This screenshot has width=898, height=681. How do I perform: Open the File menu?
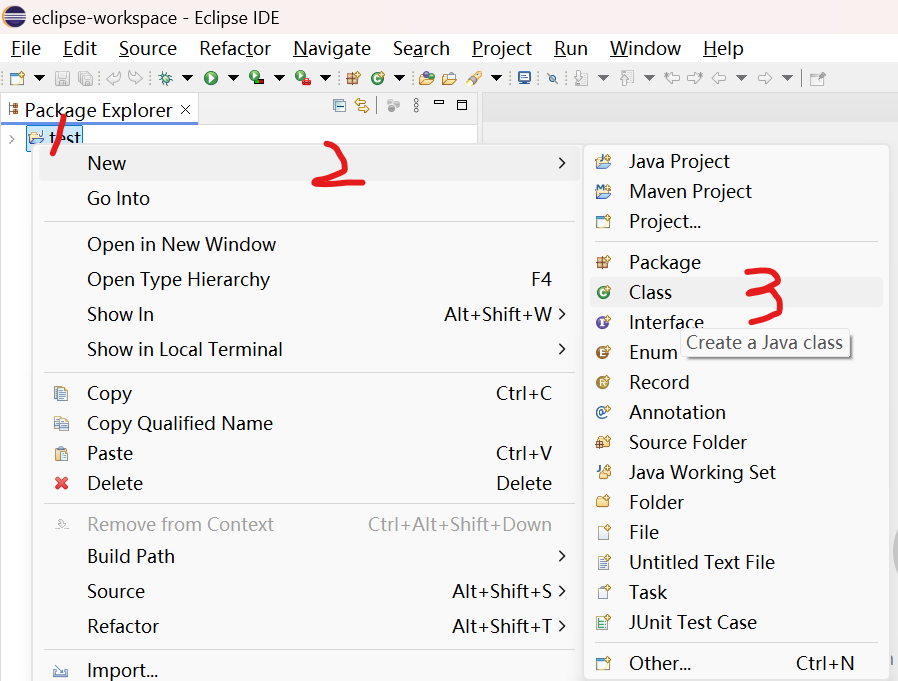pos(26,49)
